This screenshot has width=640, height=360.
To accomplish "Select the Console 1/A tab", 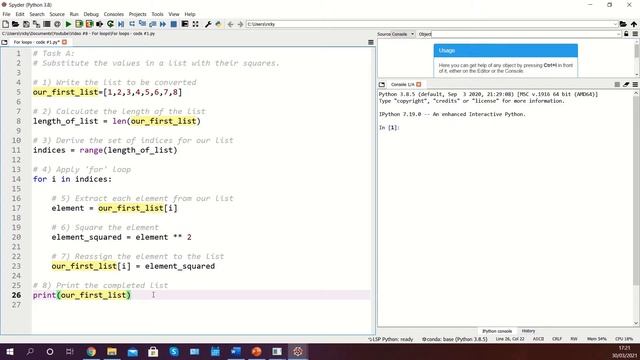I will [402, 84].
